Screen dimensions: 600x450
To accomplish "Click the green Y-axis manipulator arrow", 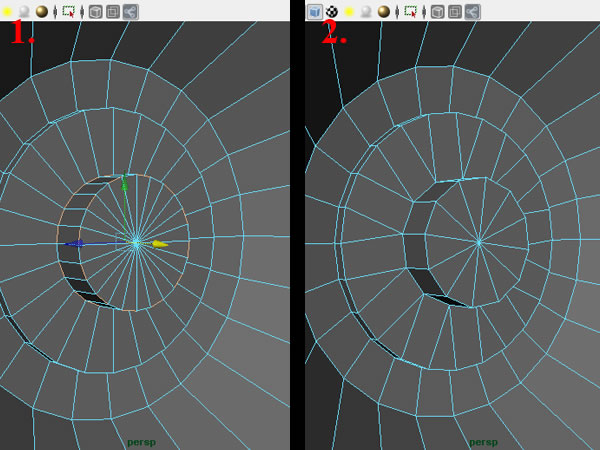I will (124, 182).
